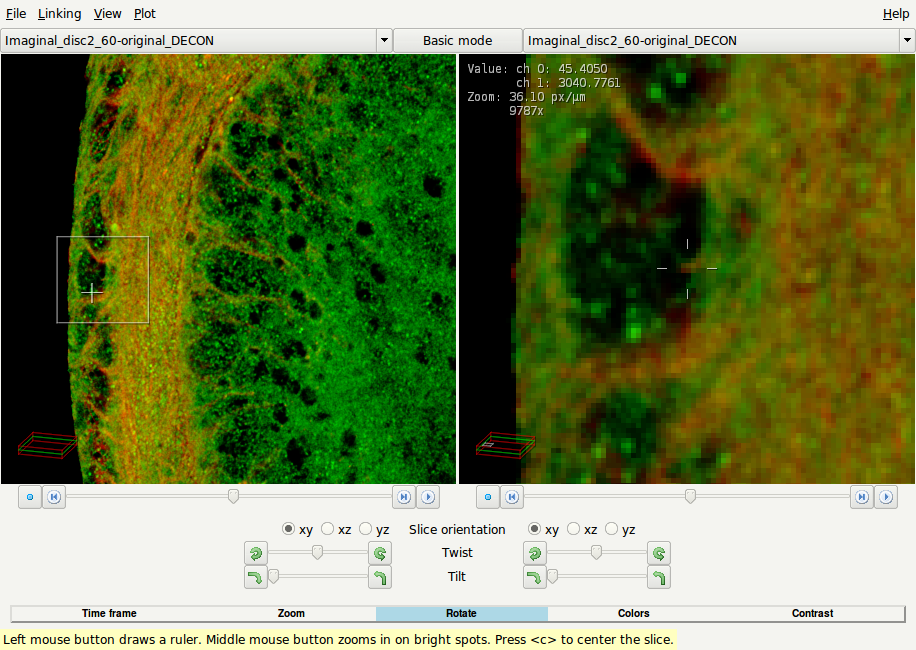Click left viewer's first-slice stop button

pyautogui.click(x=30, y=497)
